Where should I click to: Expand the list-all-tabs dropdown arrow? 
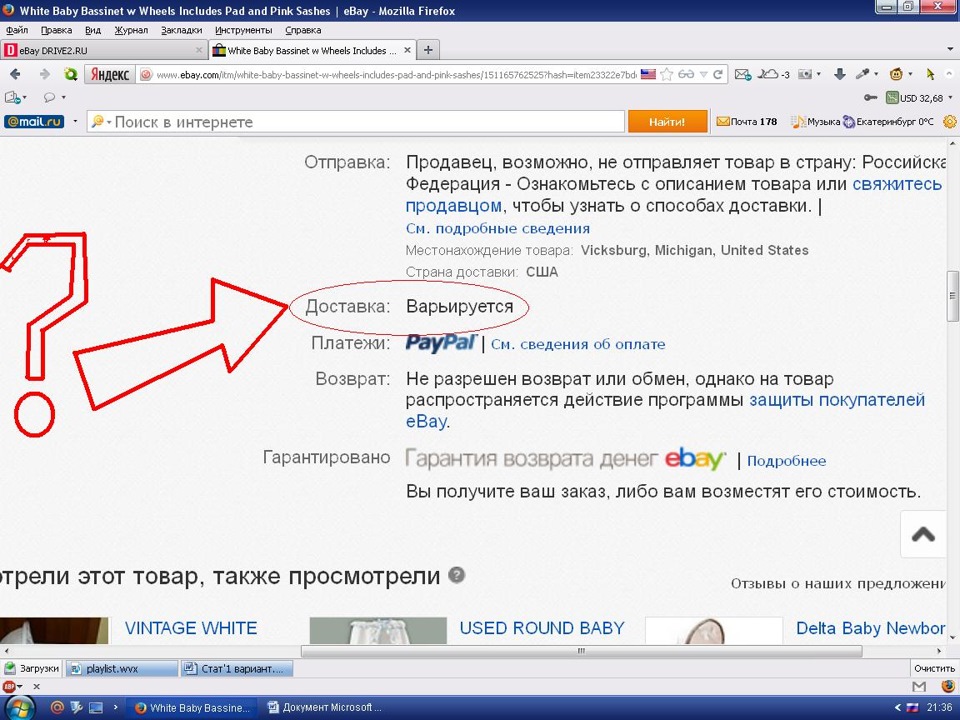(950, 50)
